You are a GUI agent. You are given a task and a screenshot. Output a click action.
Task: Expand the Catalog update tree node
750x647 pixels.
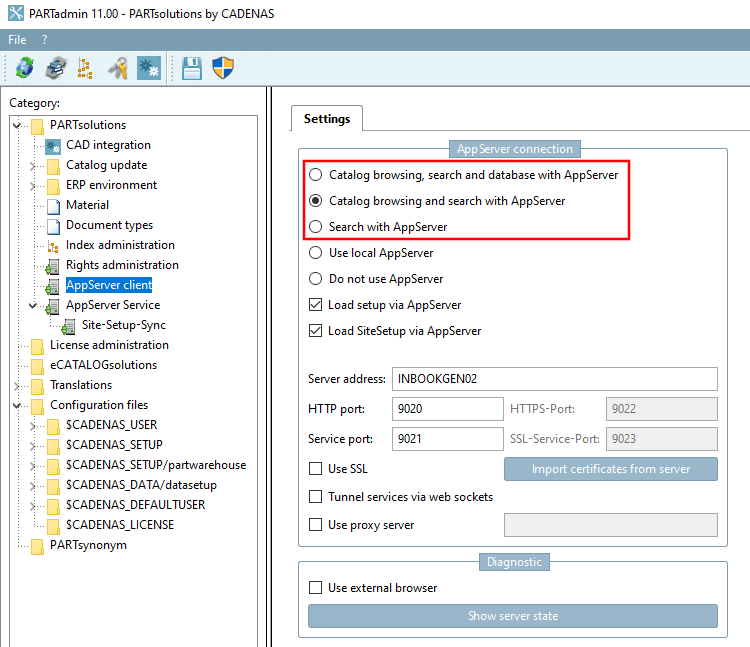pyautogui.click(x=32, y=165)
